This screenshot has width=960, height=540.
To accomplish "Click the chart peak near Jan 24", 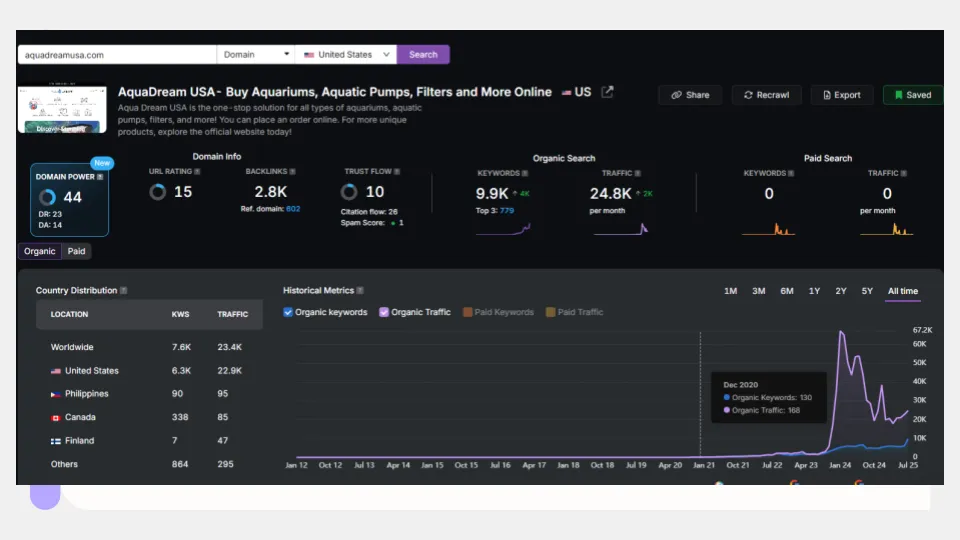I will 841,332.
